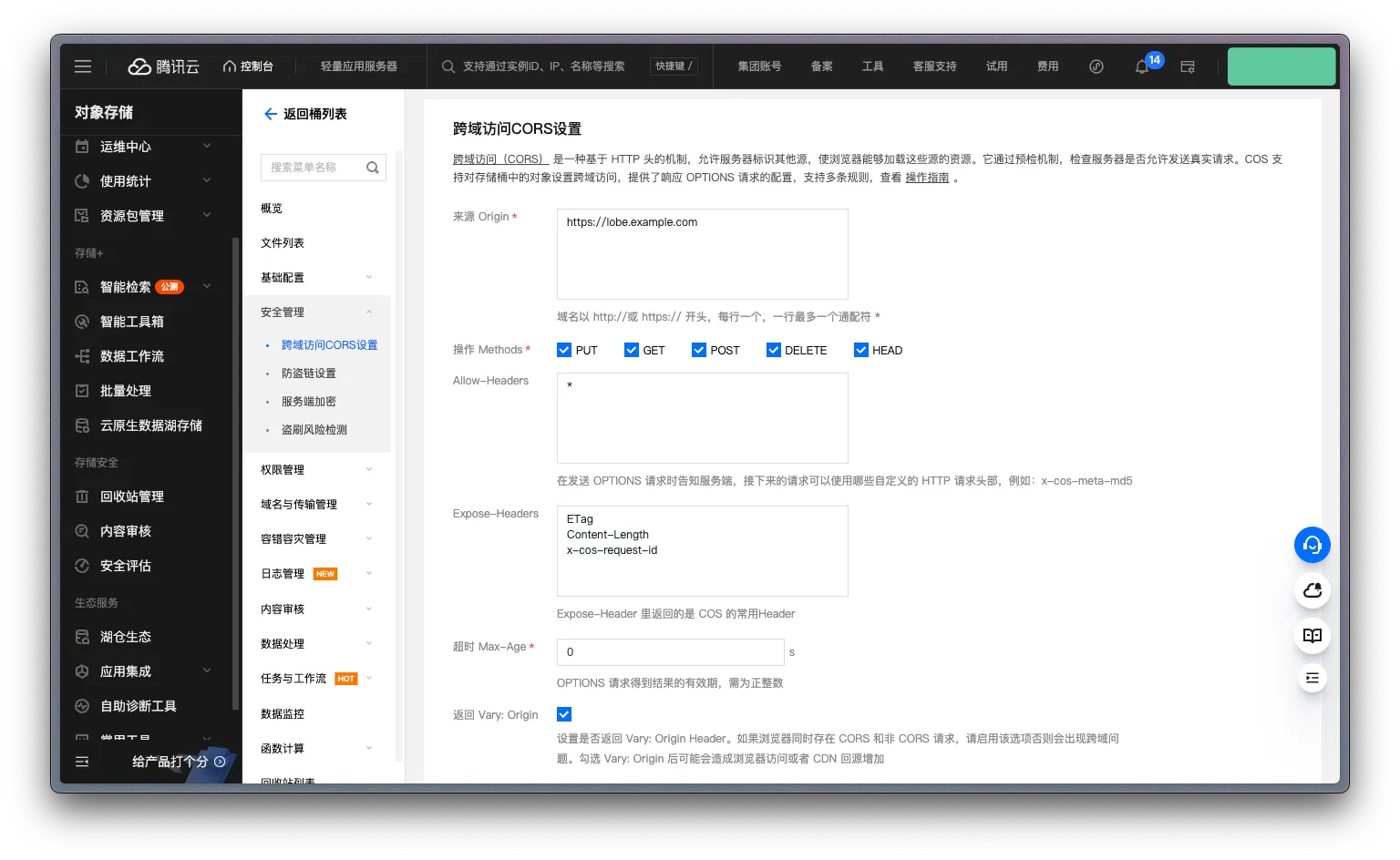
Task: Uncheck the POST method checkbox
Action: 698,349
